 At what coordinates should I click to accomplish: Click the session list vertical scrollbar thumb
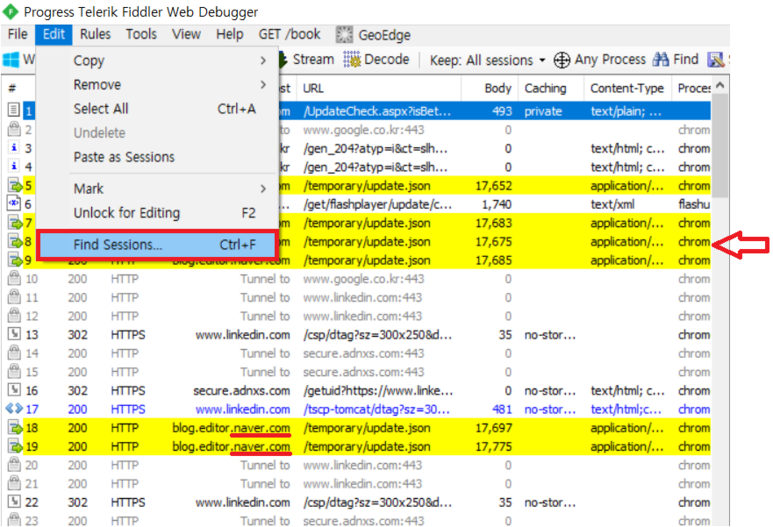pyautogui.click(x=720, y=146)
